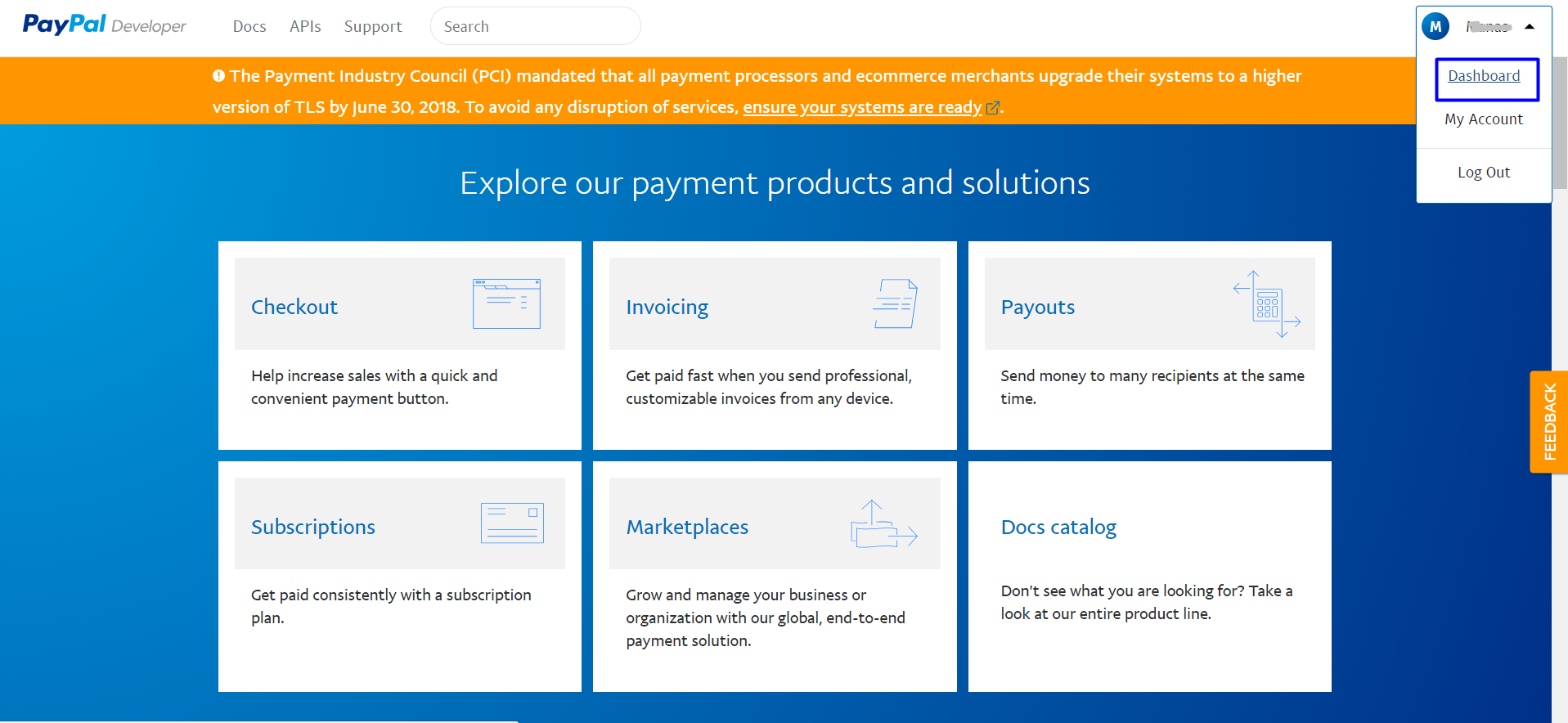
Task: Click the Payouts calculator arrows icon
Action: click(1267, 304)
